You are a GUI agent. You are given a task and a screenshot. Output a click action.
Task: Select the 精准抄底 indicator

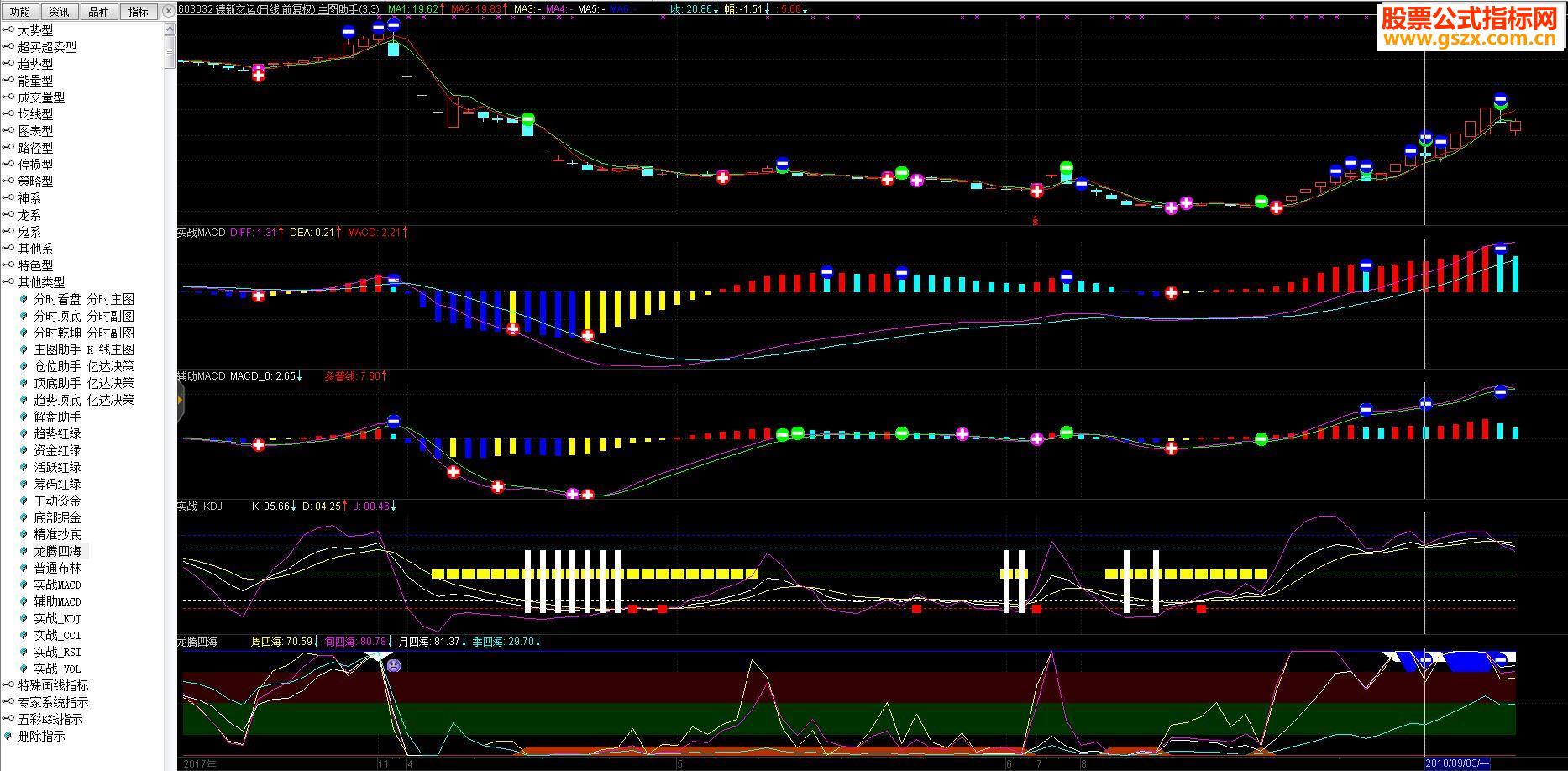click(57, 534)
